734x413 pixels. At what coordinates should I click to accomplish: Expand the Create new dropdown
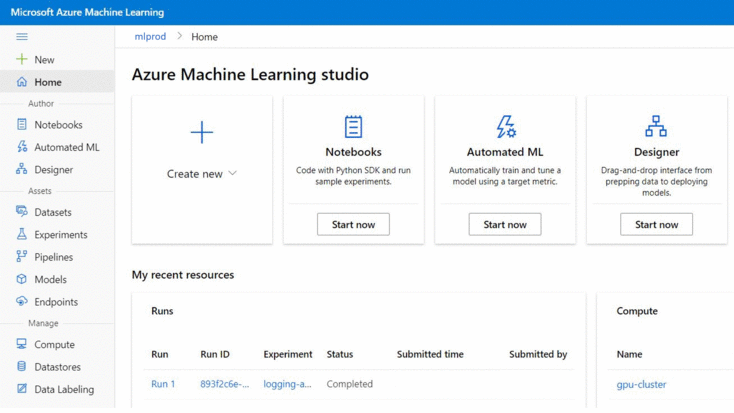click(202, 174)
